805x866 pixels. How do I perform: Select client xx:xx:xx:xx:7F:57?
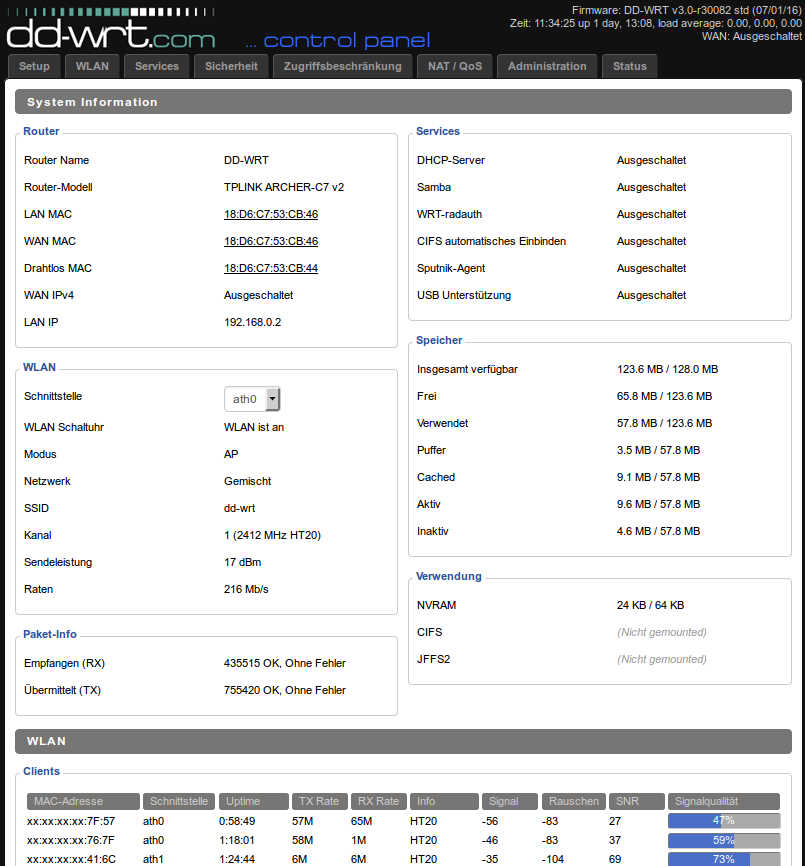pyautogui.click(x=71, y=821)
